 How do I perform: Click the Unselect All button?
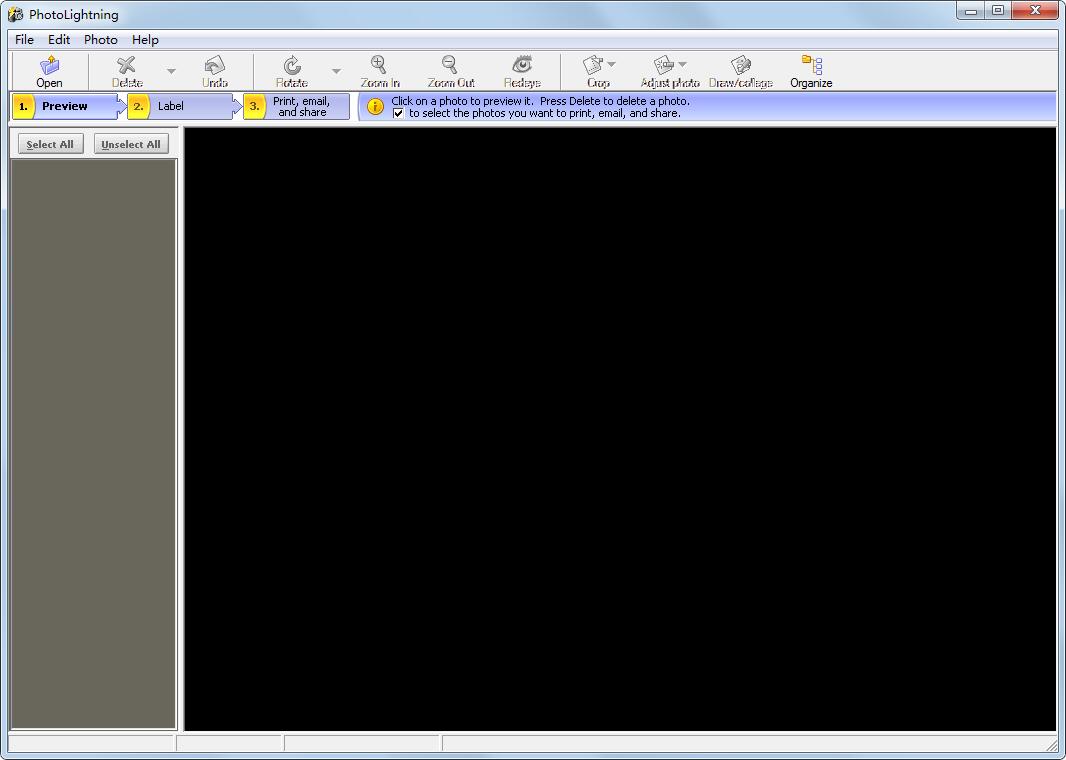pyautogui.click(x=130, y=143)
